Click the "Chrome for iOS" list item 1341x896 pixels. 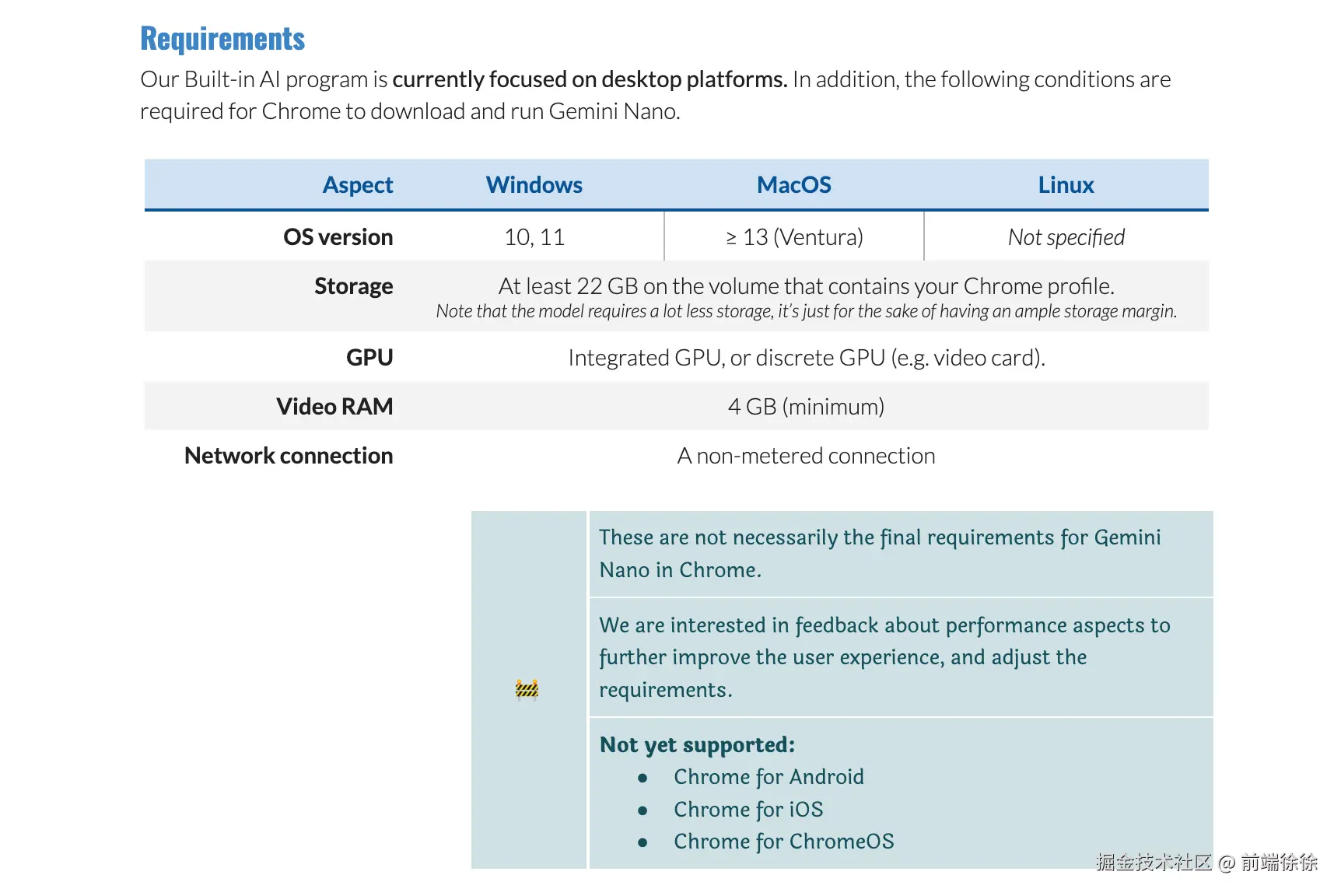point(748,810)
